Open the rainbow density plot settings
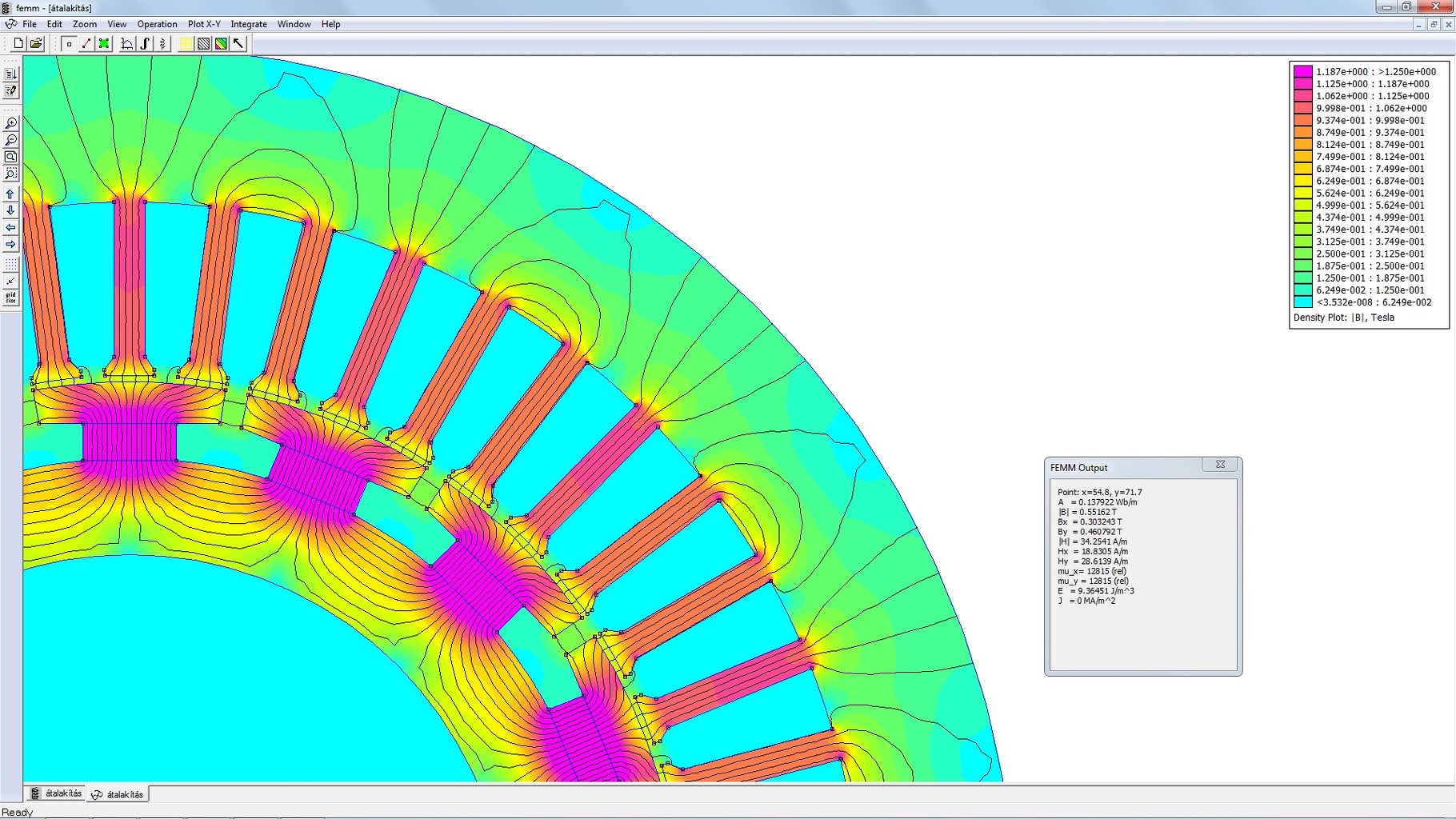The width and height of the screenshot is (1456, 819). 221,43
